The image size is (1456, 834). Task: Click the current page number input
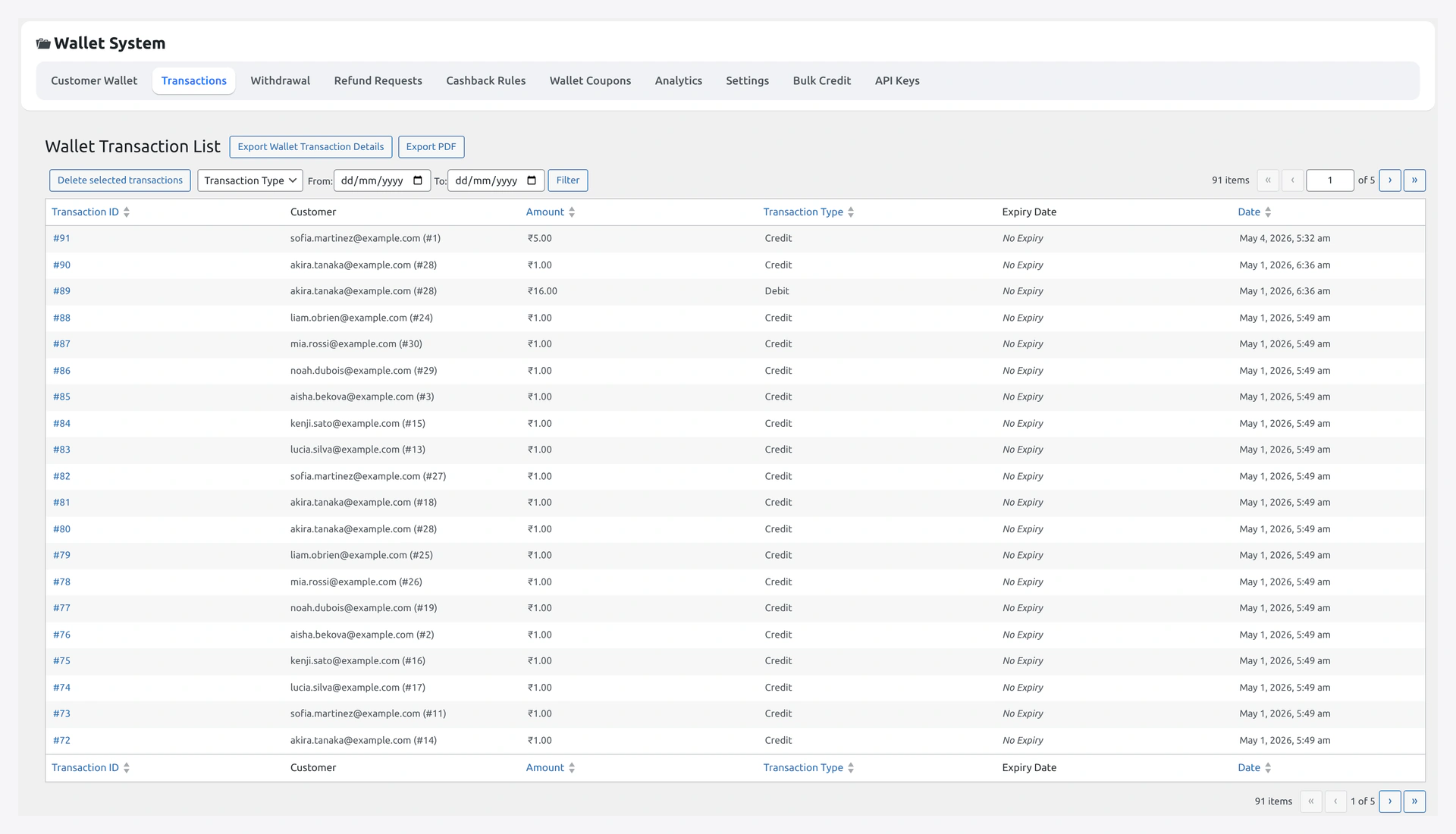pos(1330,180)
